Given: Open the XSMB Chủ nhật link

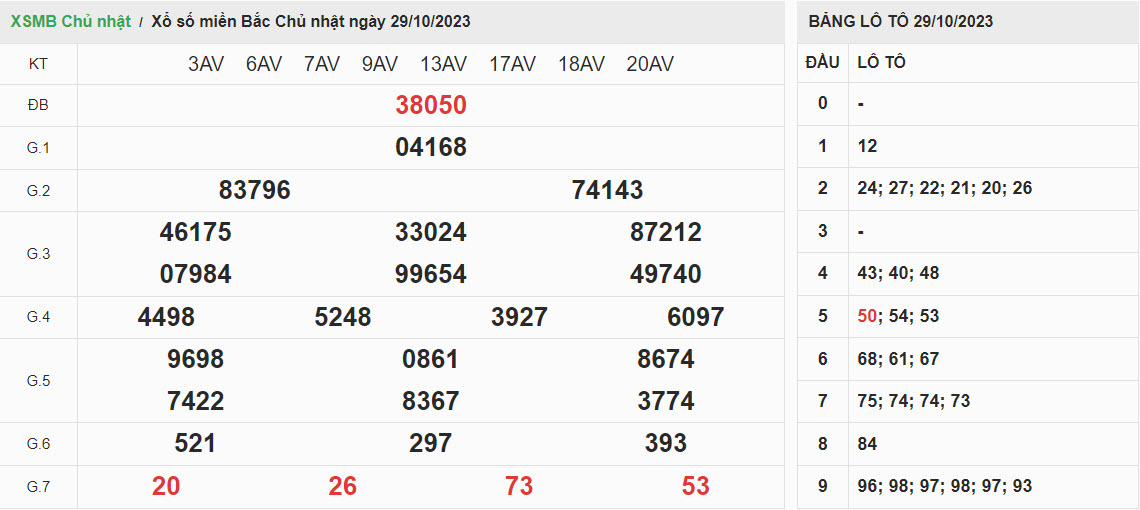Looking at the screenshot, I should (70, 21).
